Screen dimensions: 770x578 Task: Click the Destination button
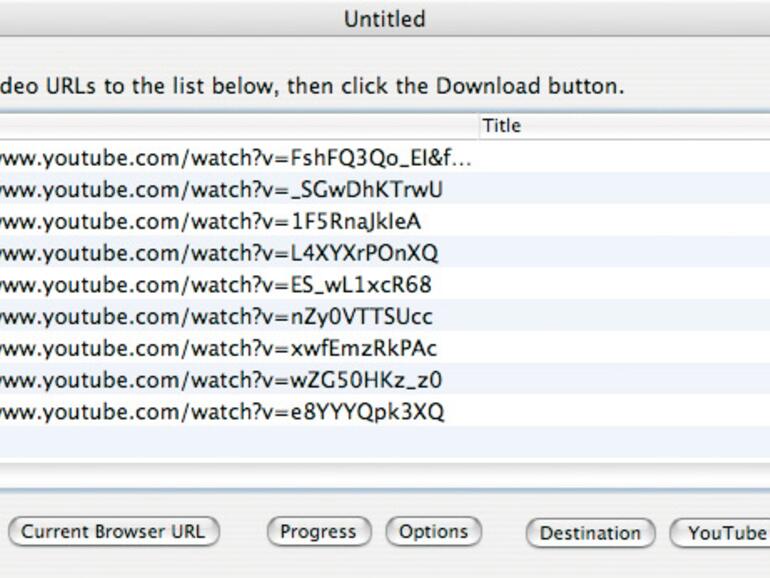(590, 533)
